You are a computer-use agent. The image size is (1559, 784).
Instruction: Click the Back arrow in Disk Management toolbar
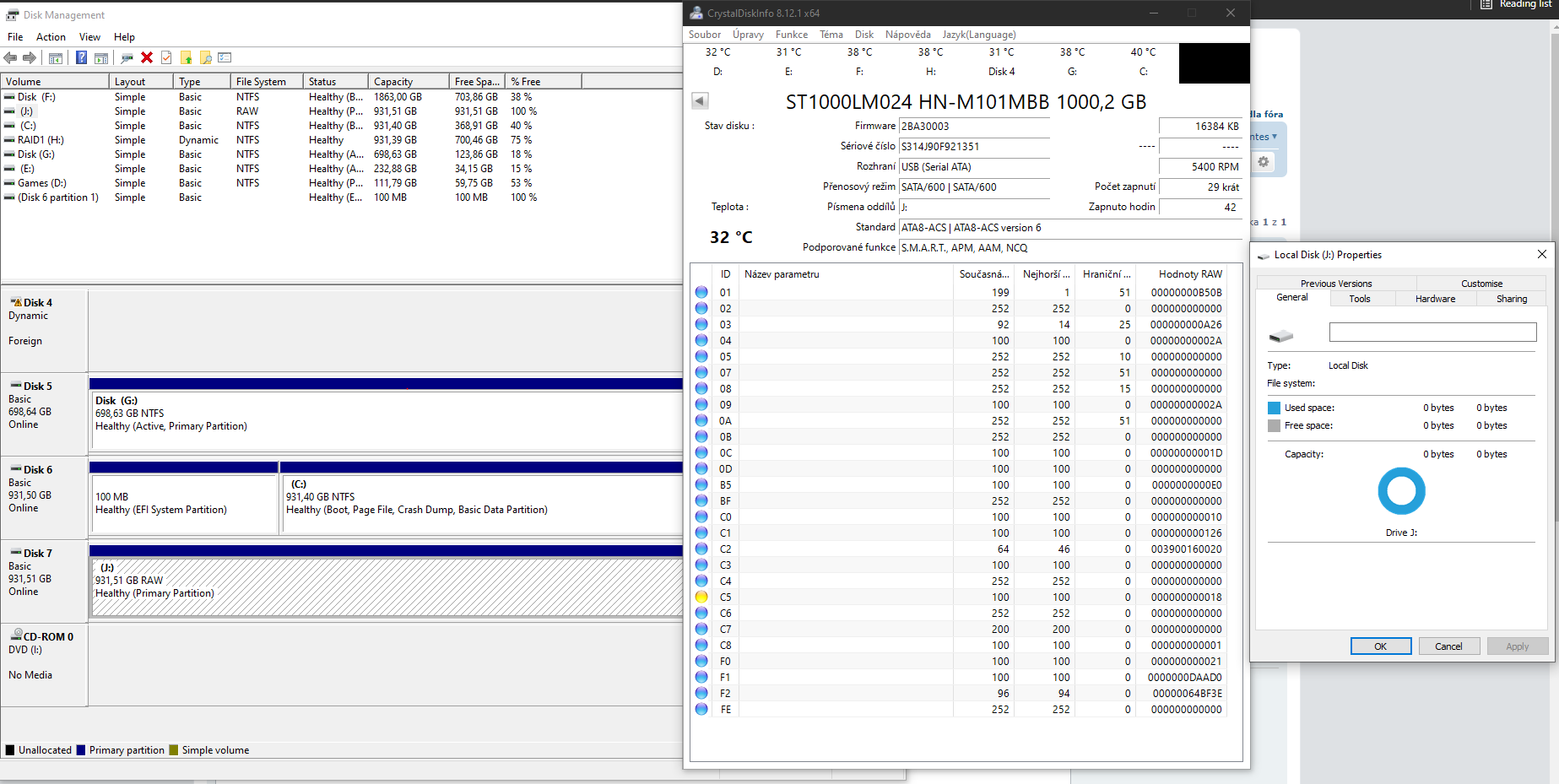pos(10,57)
